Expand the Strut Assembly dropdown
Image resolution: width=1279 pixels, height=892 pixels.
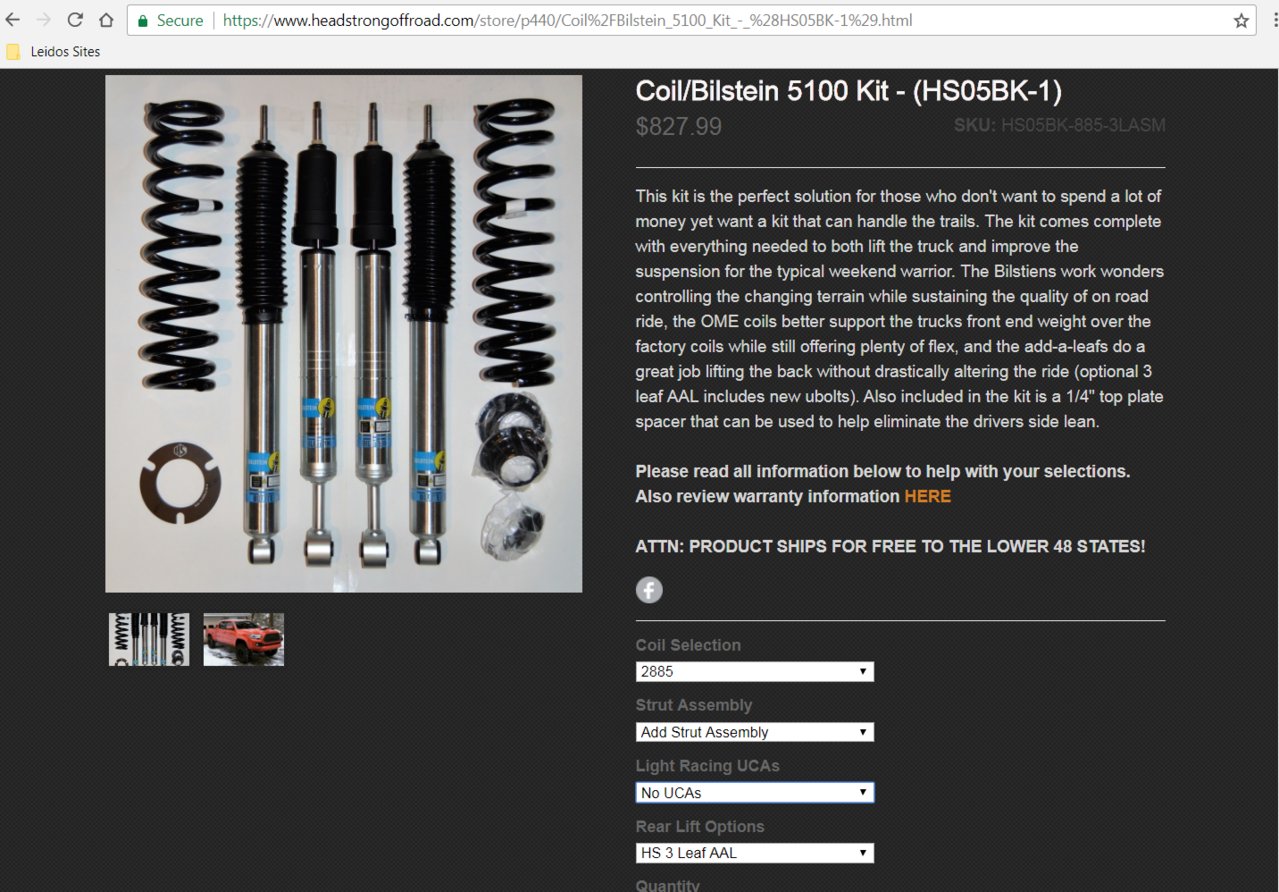(755, 732)
